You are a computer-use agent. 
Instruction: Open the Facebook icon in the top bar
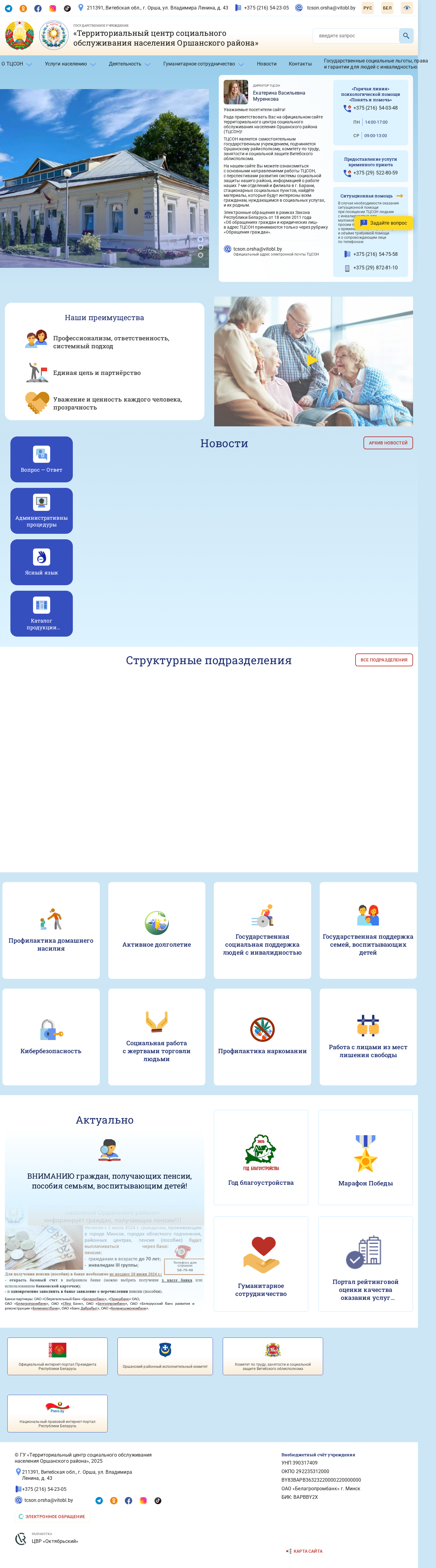[38, 9]
